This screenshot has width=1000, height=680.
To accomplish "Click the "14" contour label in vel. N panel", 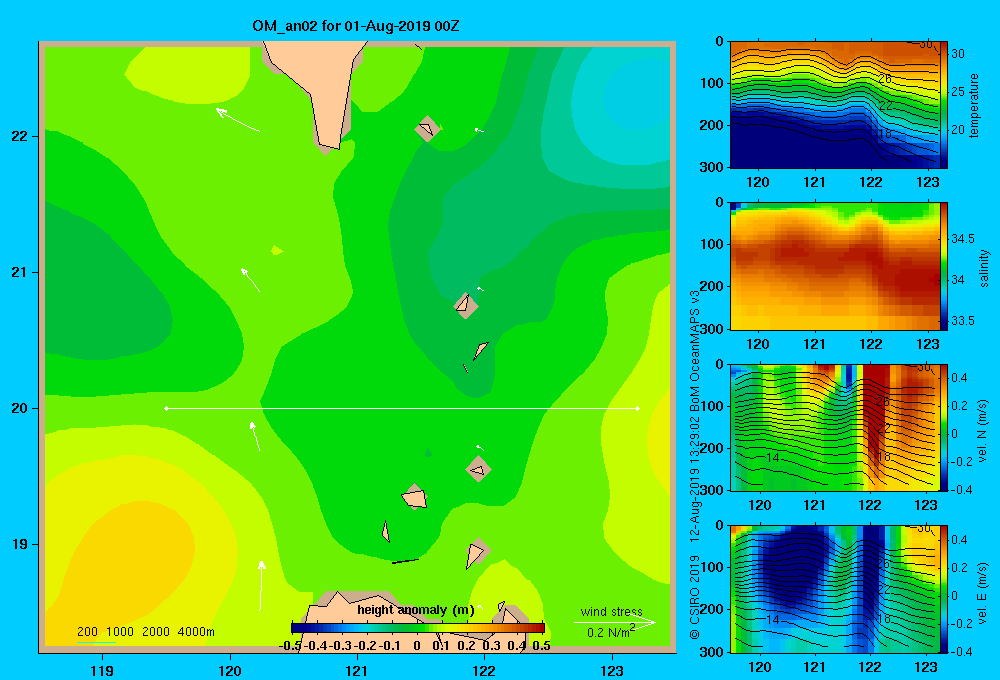I will (772, 457).
